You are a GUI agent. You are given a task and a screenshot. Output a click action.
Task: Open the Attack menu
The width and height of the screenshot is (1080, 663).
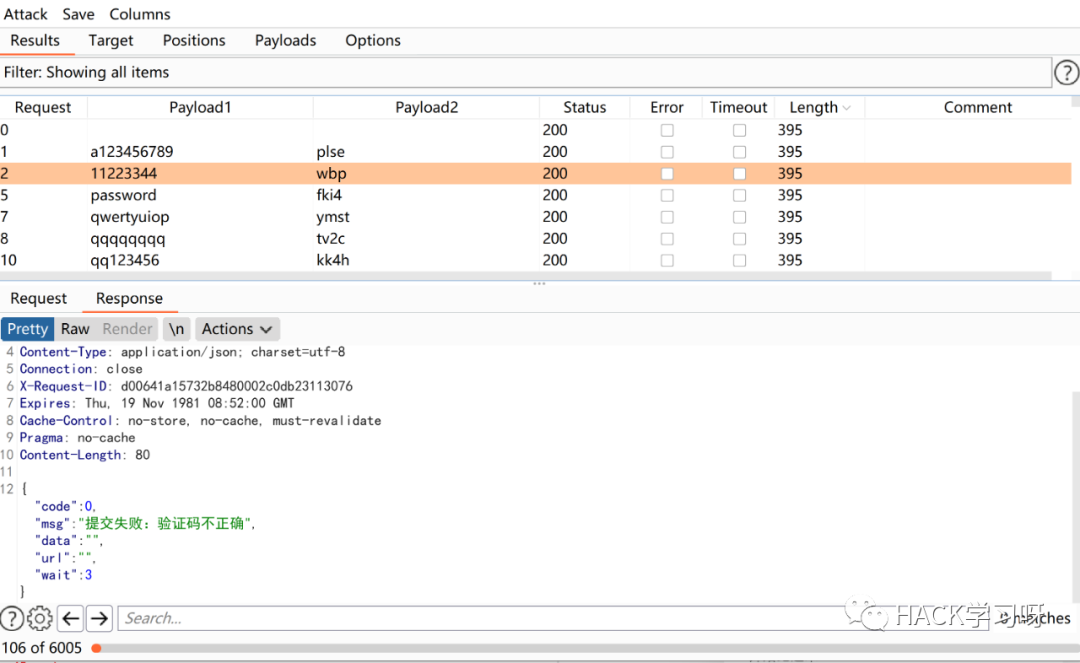[25, 14]
